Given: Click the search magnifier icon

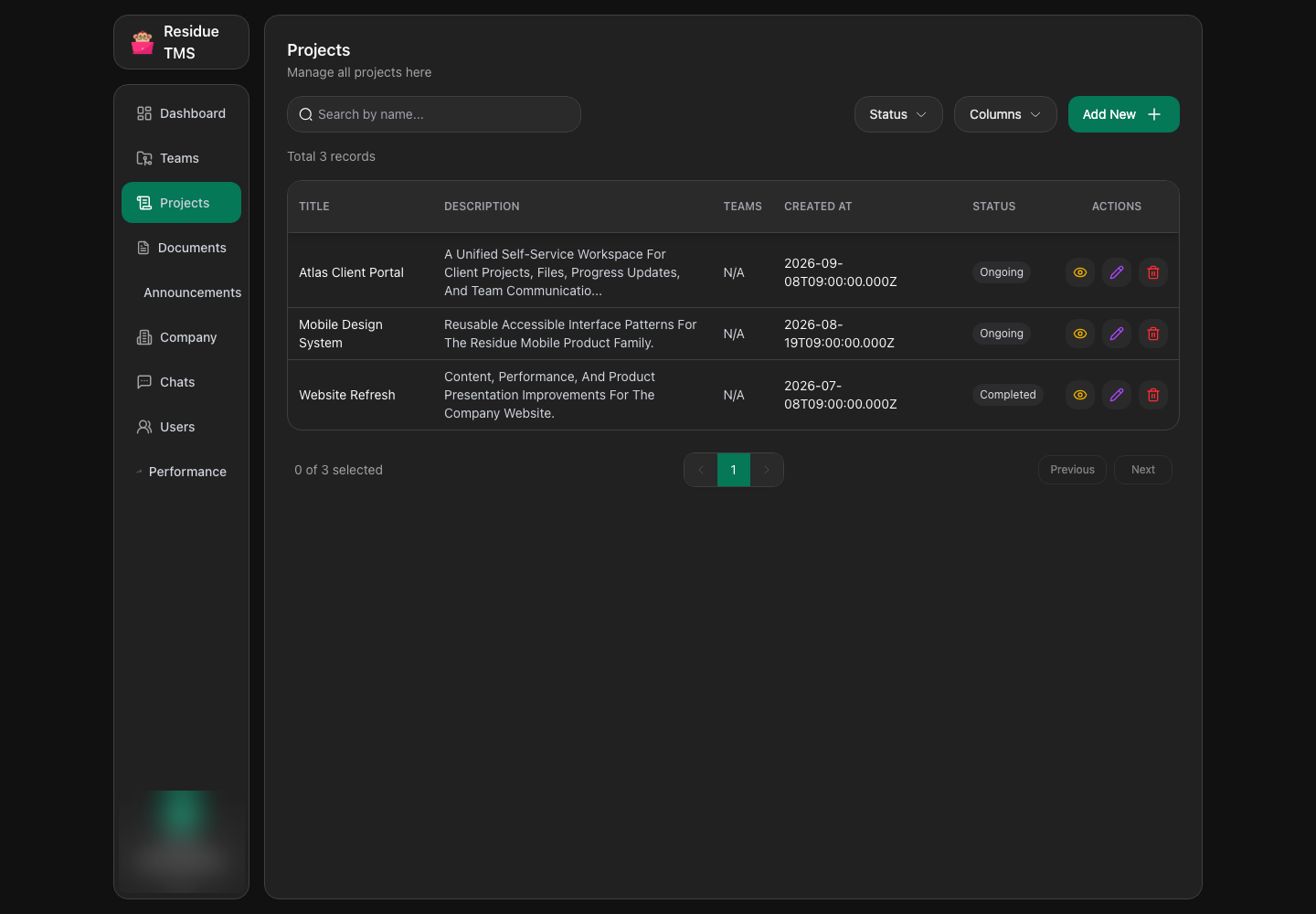Looking at the screenshot, I should 306,114.
